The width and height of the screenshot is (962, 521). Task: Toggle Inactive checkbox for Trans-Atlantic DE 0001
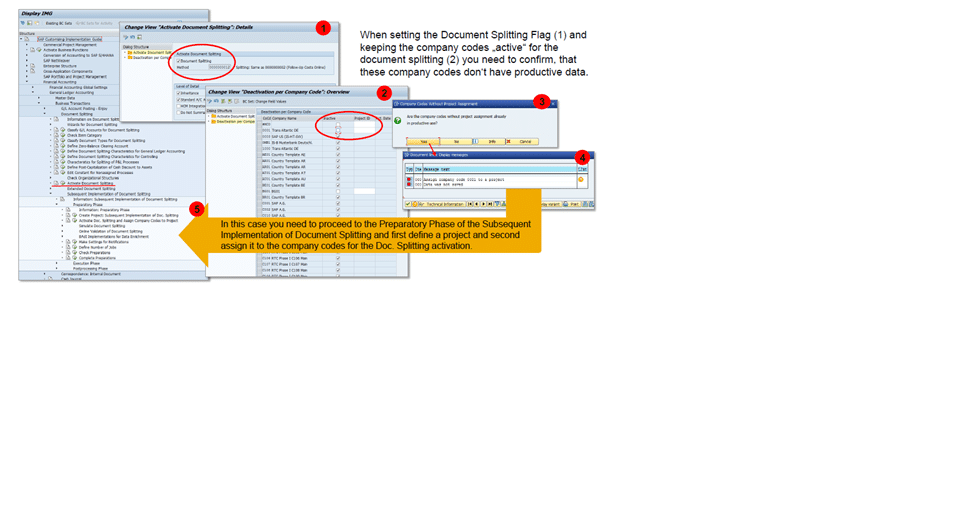pyautogui.click(x=339, y=130)
